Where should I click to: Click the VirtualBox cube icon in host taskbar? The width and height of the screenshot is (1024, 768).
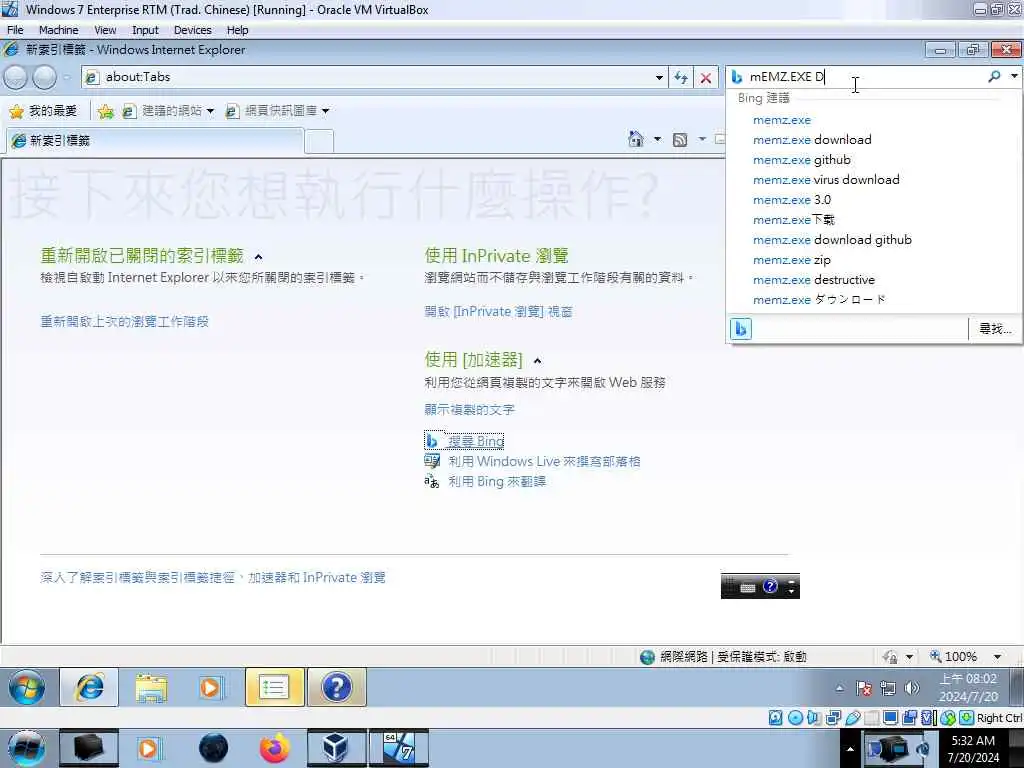335,748
